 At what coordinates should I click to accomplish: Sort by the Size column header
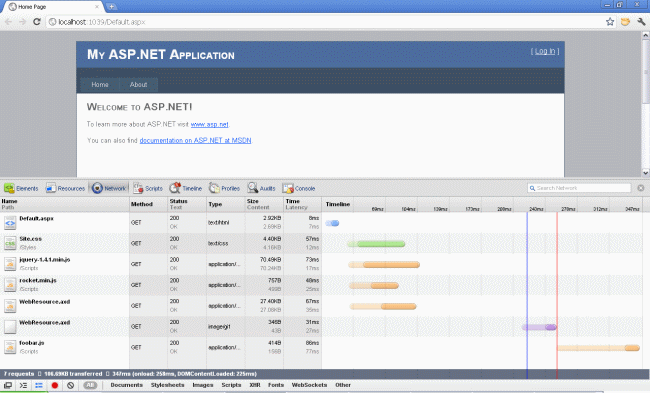(x=264, y=204)
